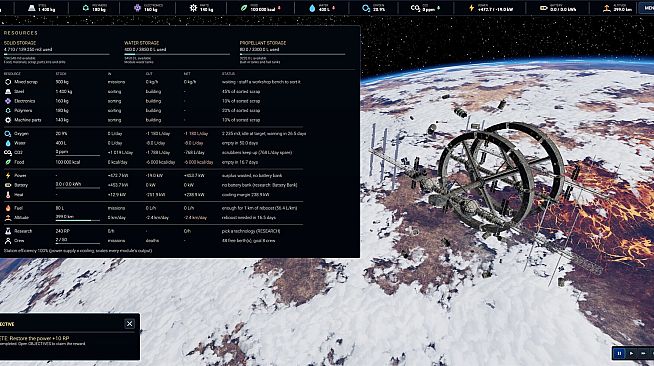This screenshot has height=366, width=654.
Task: Click the Oxygen net rate value
Action: 196,134
